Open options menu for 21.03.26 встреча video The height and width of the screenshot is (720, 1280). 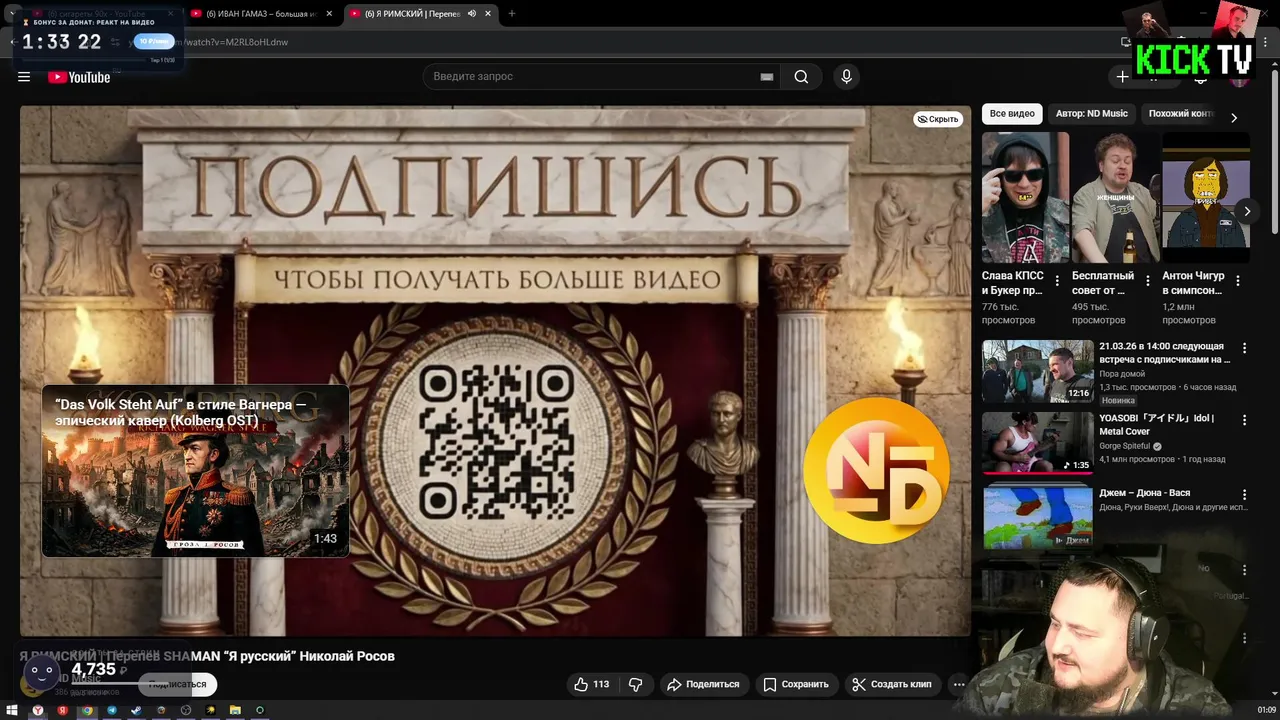point(1245,348)
